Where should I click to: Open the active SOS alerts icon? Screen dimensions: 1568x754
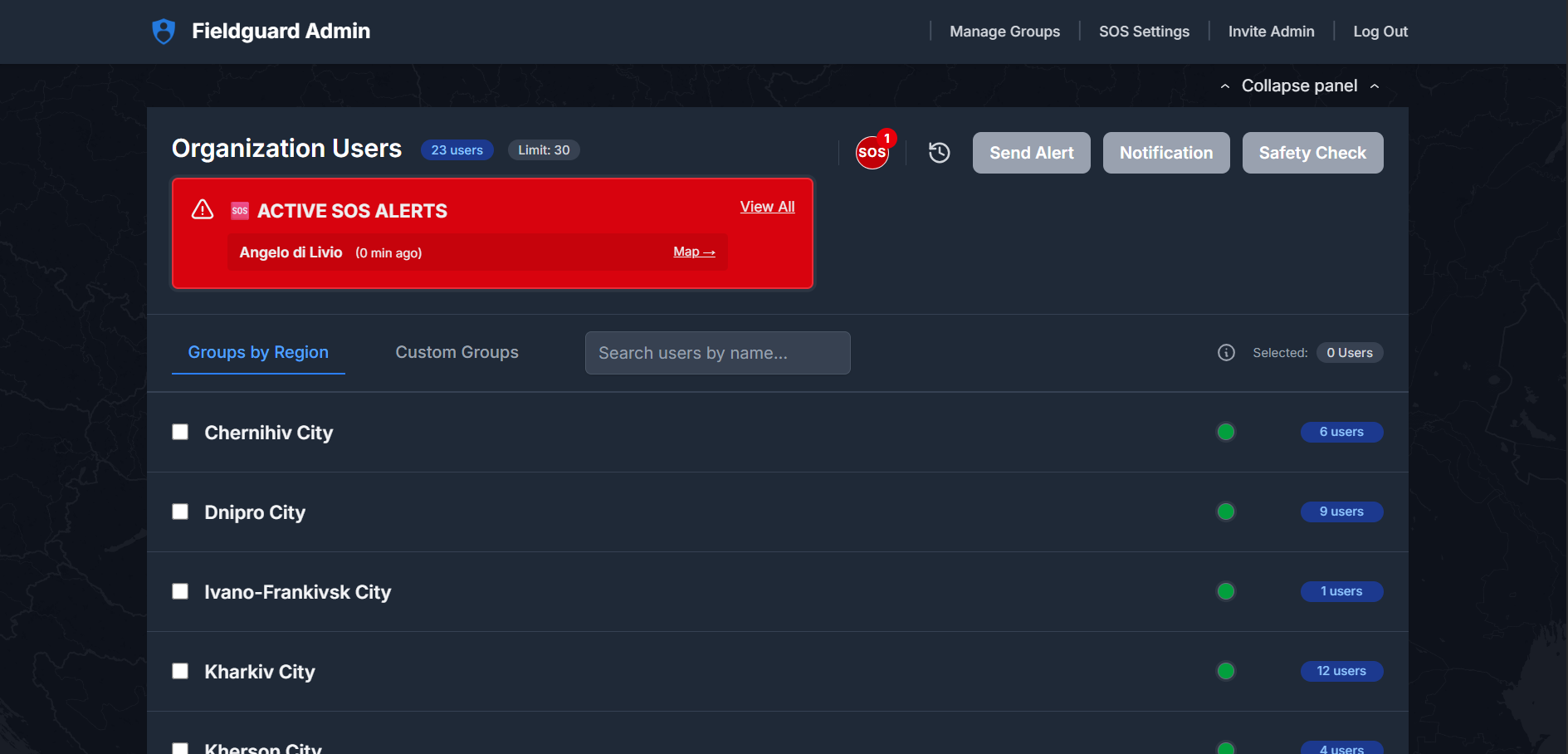coord(872,152)
